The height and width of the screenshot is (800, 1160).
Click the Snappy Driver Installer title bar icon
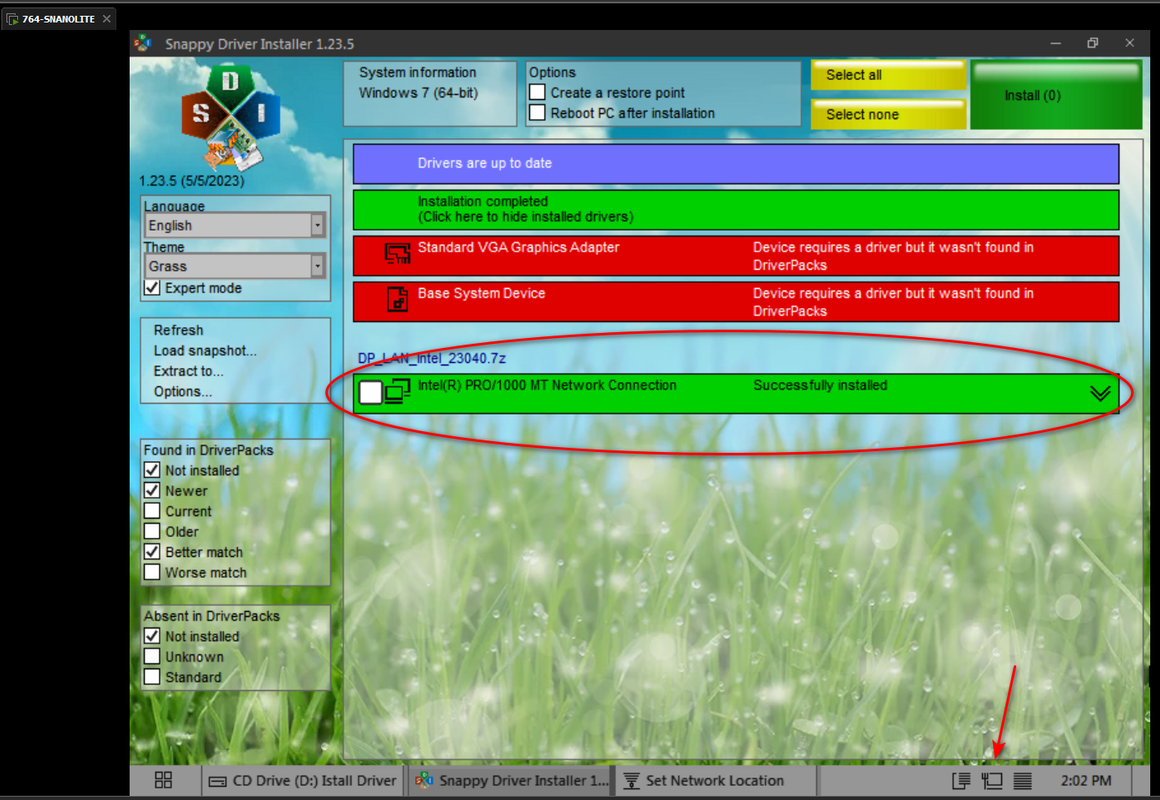pos(142,44)
